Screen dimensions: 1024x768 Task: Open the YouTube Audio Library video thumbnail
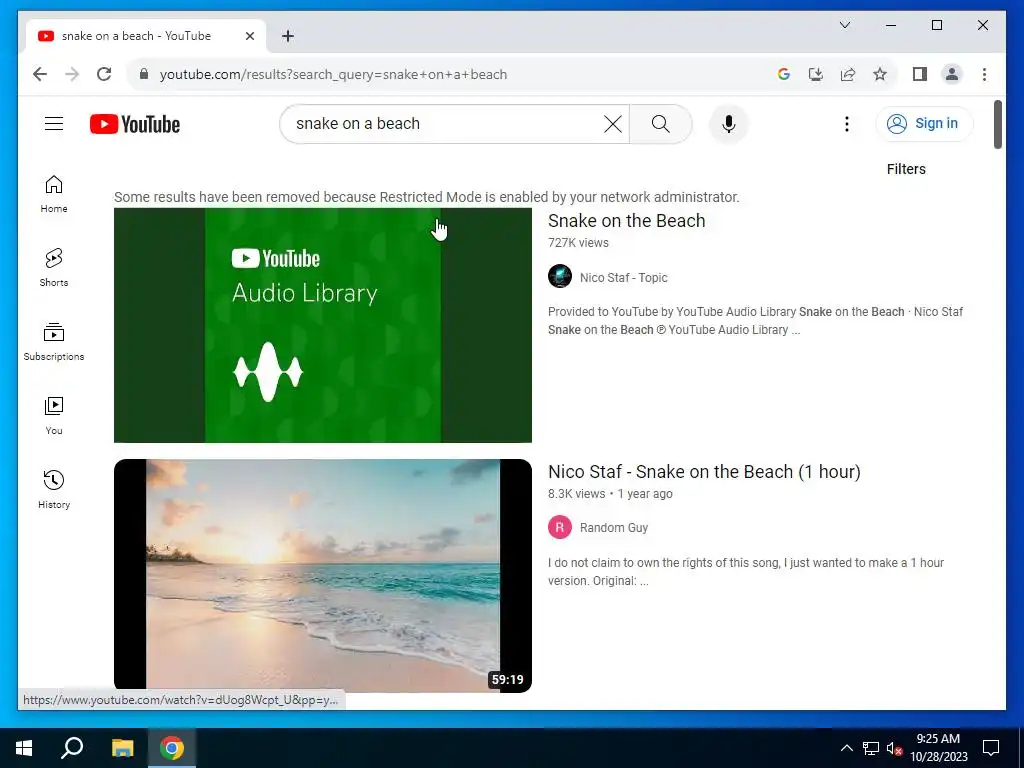[x=323, y=325]
